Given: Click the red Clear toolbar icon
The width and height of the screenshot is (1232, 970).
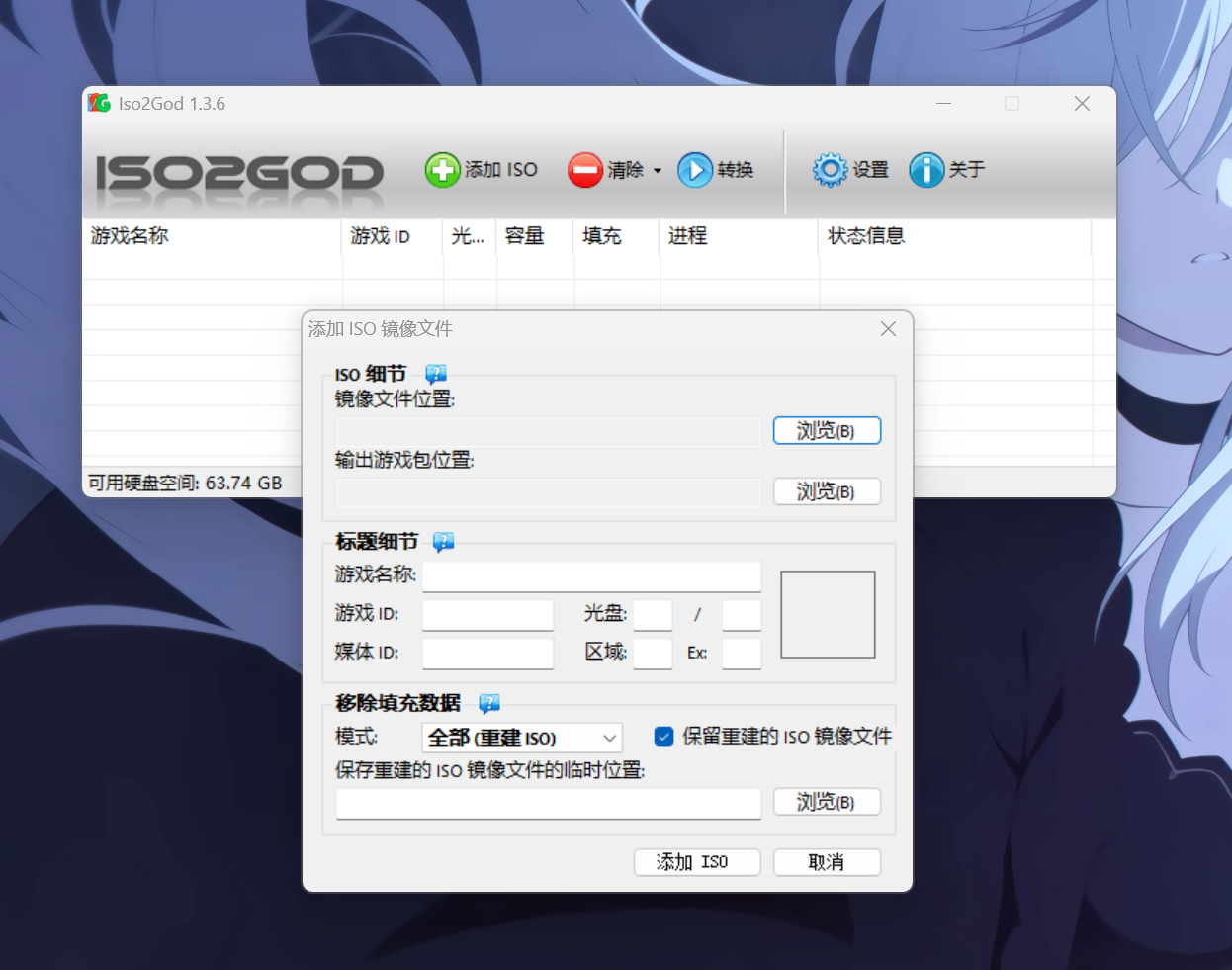Looking at the screenshot, I should (x=584, y=170).
